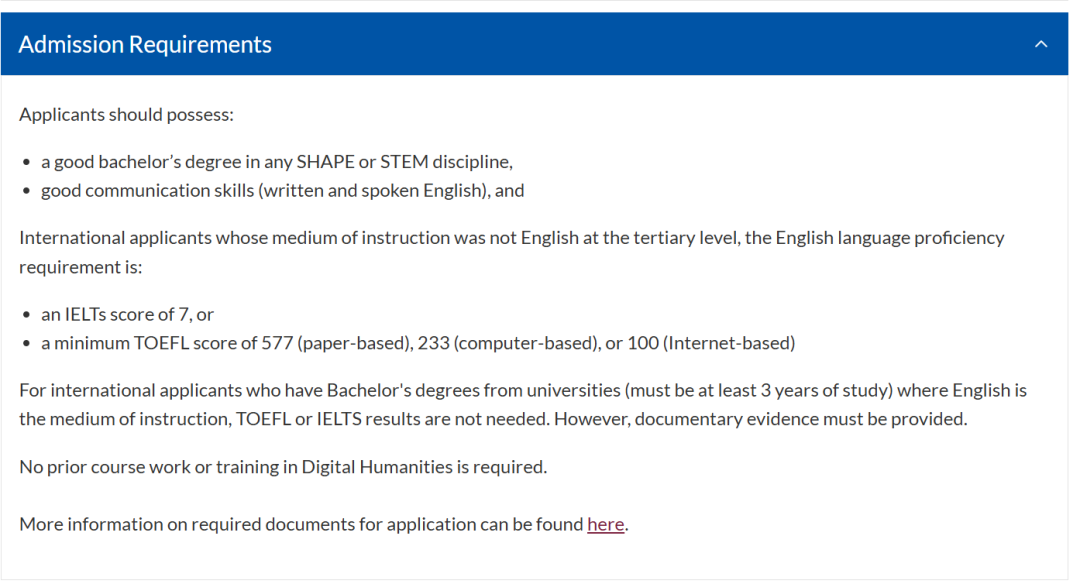Collapse the Admission Requirements section chevron

click(x=1041, y=45)
